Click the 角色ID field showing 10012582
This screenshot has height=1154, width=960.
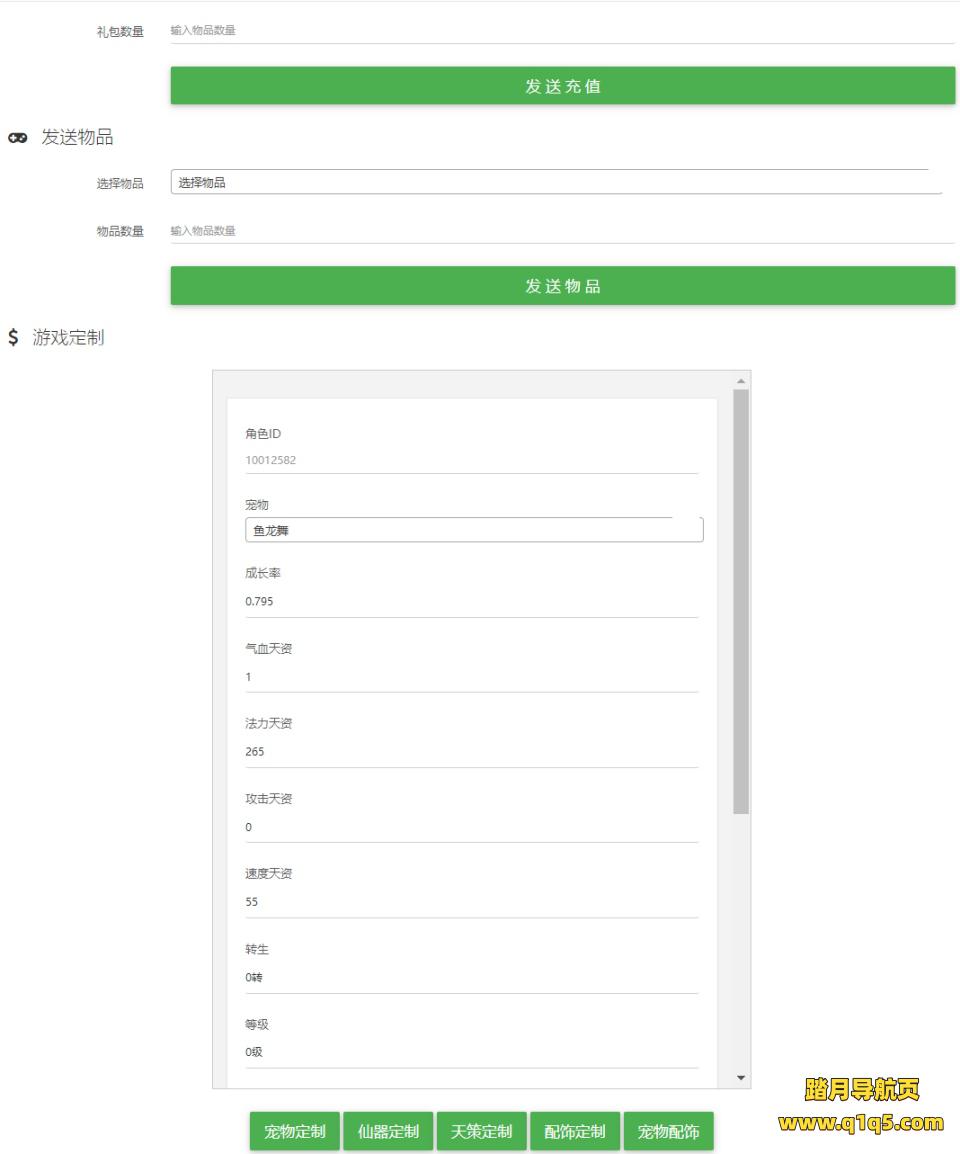471,461
